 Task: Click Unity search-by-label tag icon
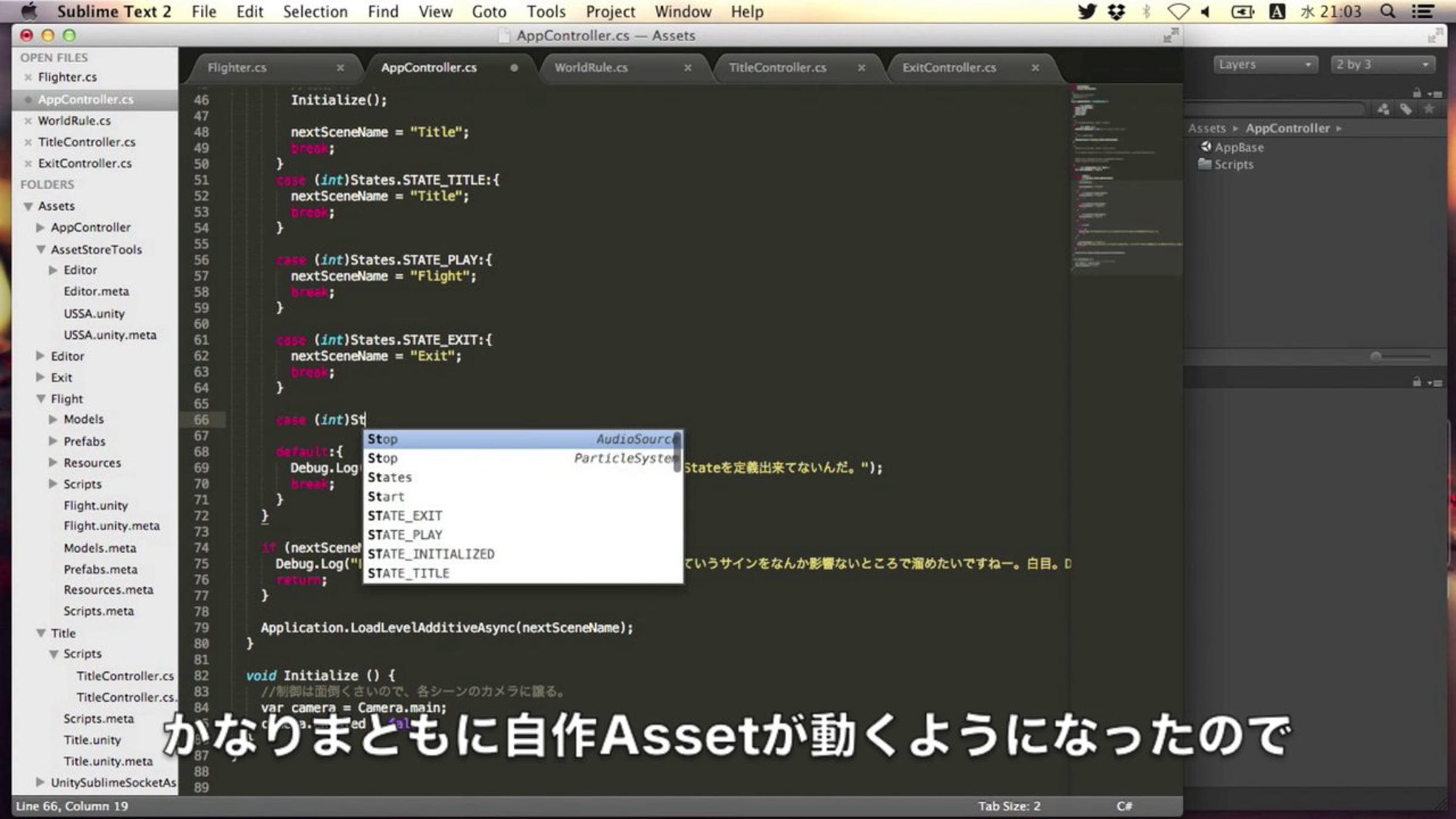point(1406,109)
